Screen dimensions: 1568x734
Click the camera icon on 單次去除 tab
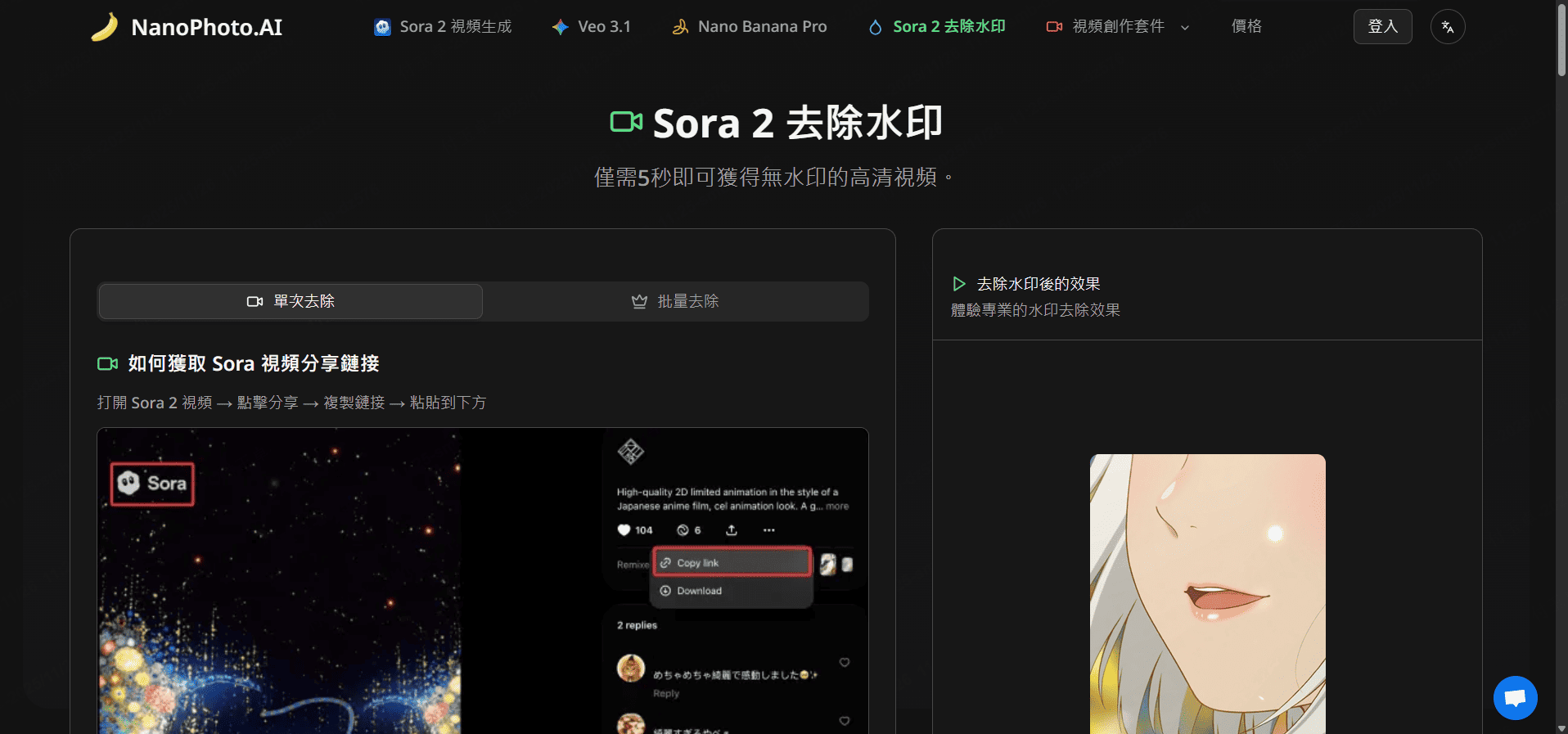255,301
